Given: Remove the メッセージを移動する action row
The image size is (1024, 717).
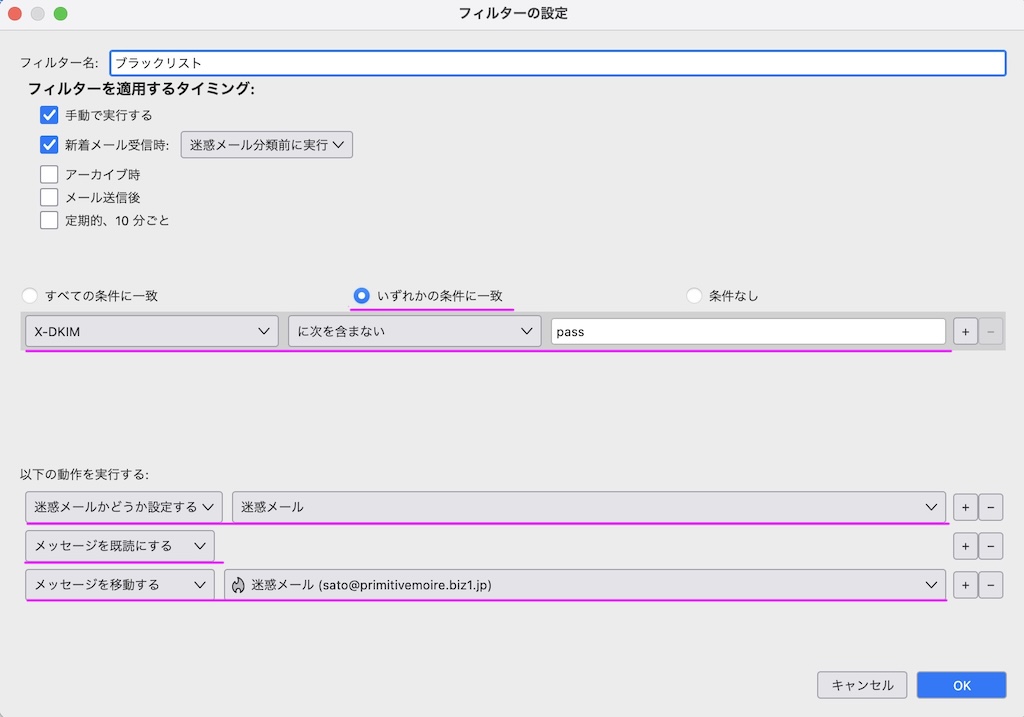Looking at the screenshot, I should point(990,585).
